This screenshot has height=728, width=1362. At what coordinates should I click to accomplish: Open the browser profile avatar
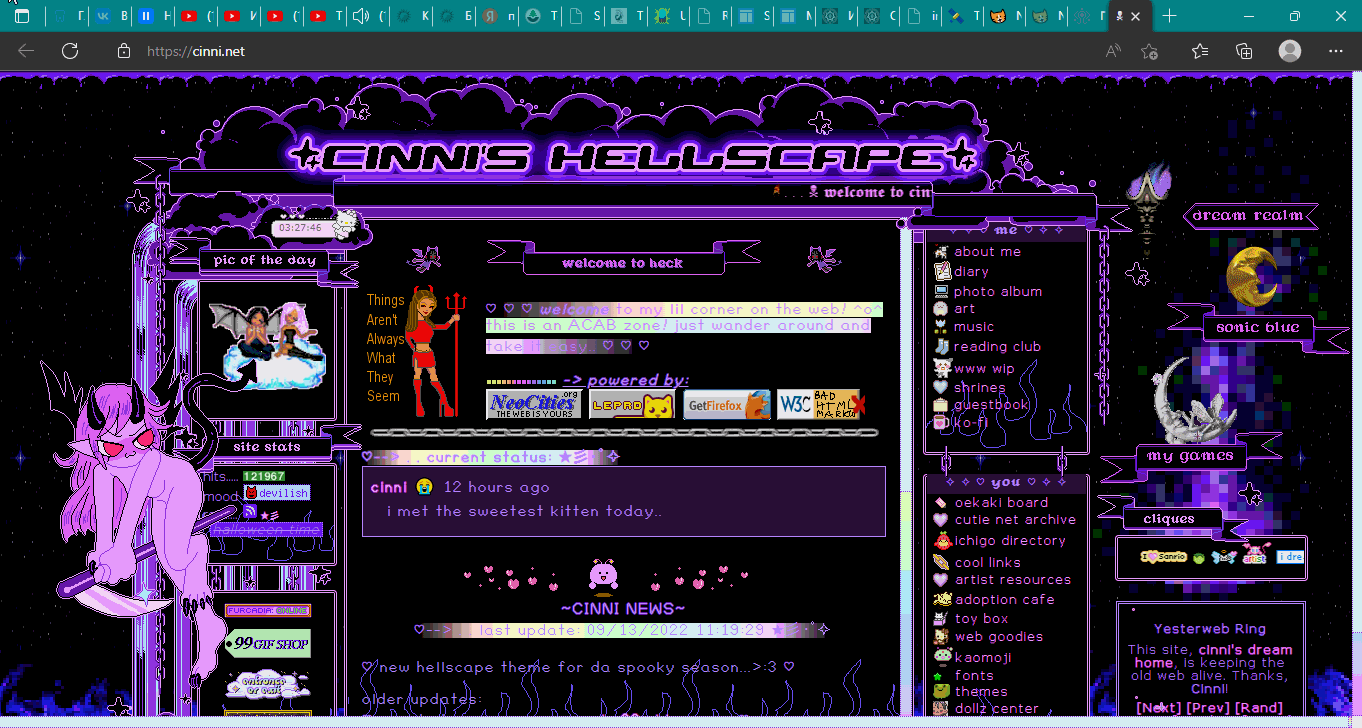1290,51
